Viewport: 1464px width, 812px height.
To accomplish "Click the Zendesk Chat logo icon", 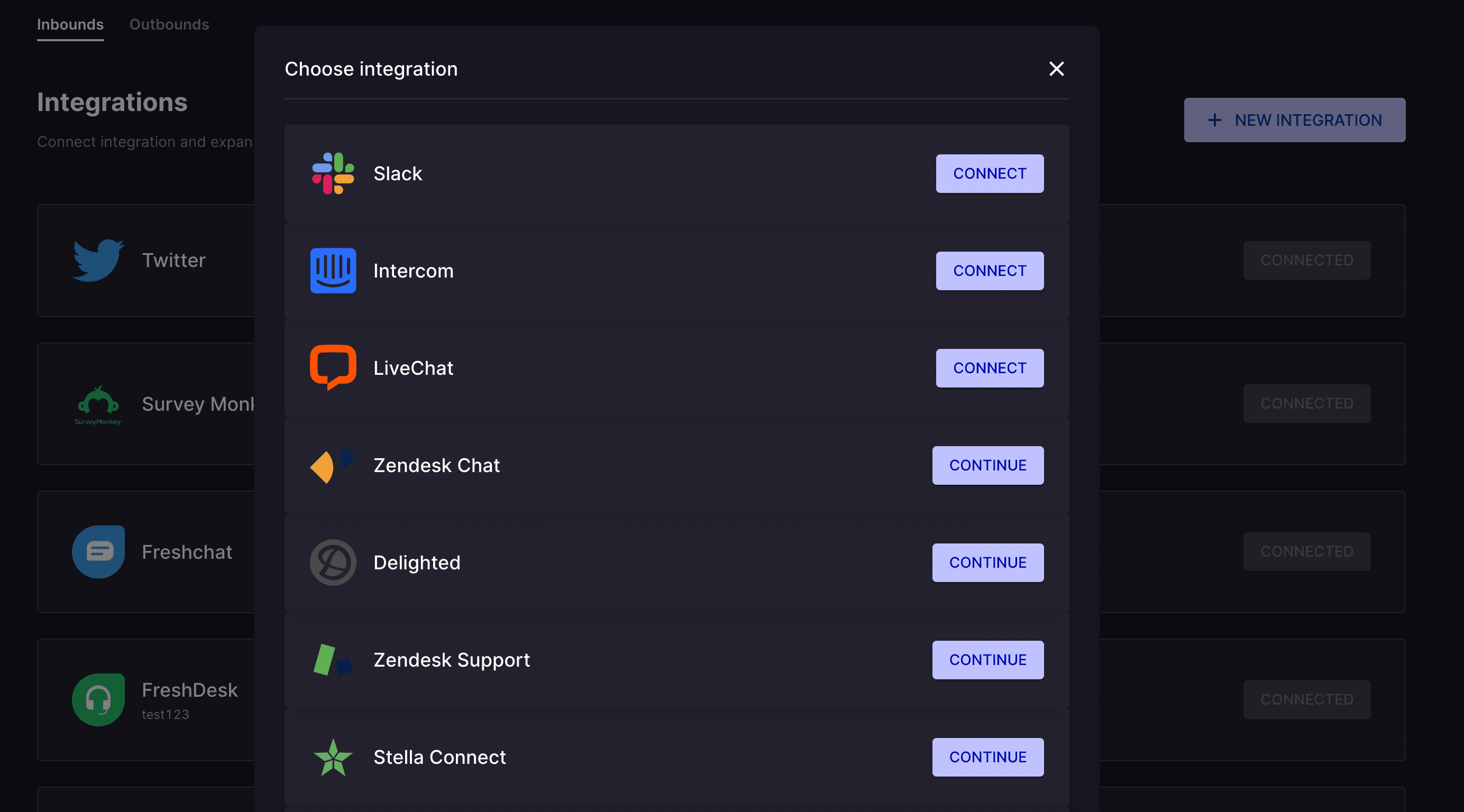I will (333, 465).
